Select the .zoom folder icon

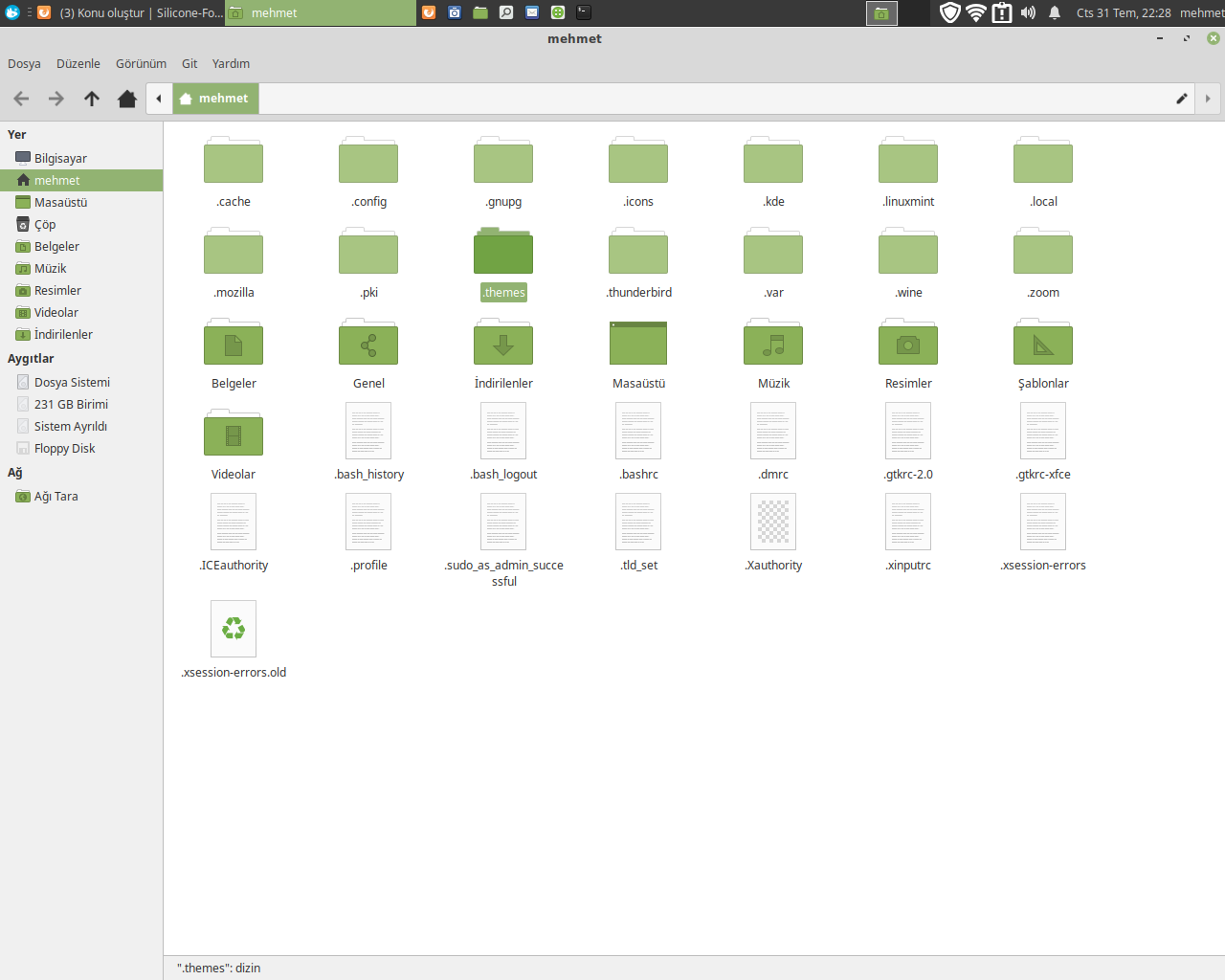coord(1043,251)
